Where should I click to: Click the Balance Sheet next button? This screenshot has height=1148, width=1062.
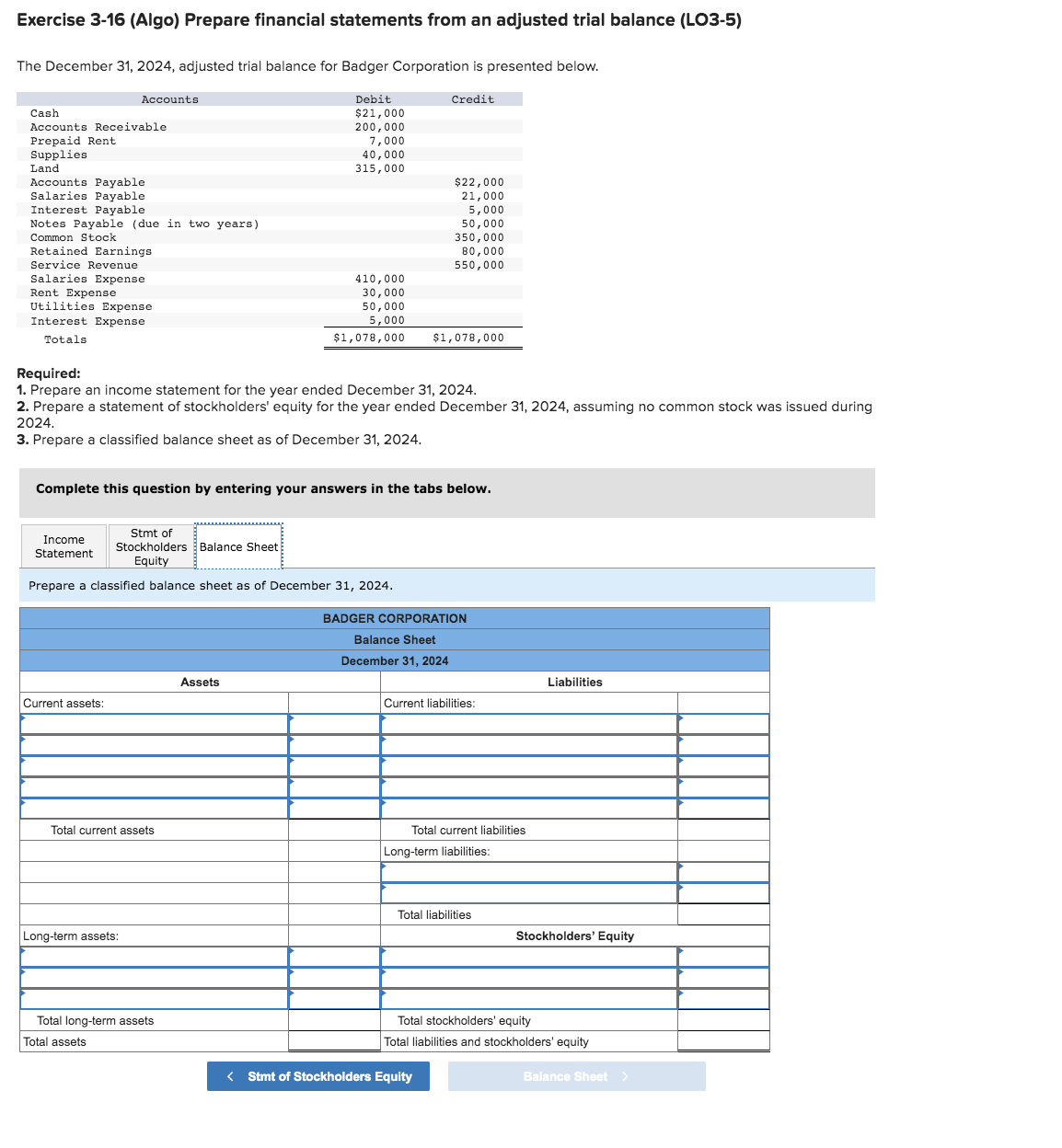coord(576,1076)
